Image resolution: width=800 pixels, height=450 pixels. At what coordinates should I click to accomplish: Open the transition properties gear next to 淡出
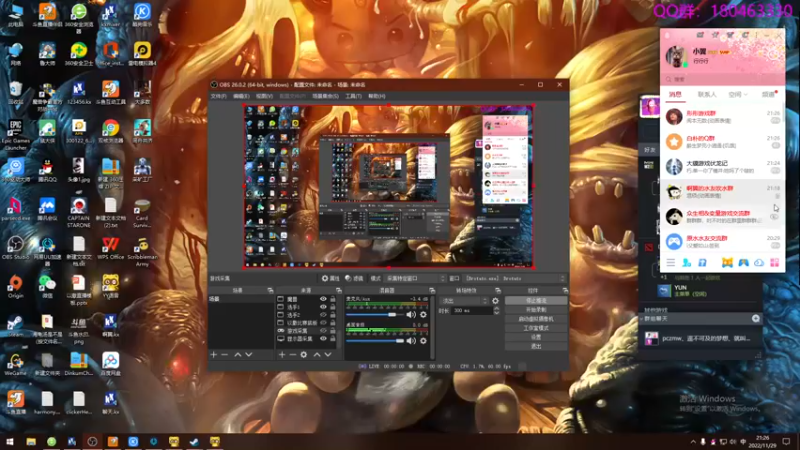495,301
